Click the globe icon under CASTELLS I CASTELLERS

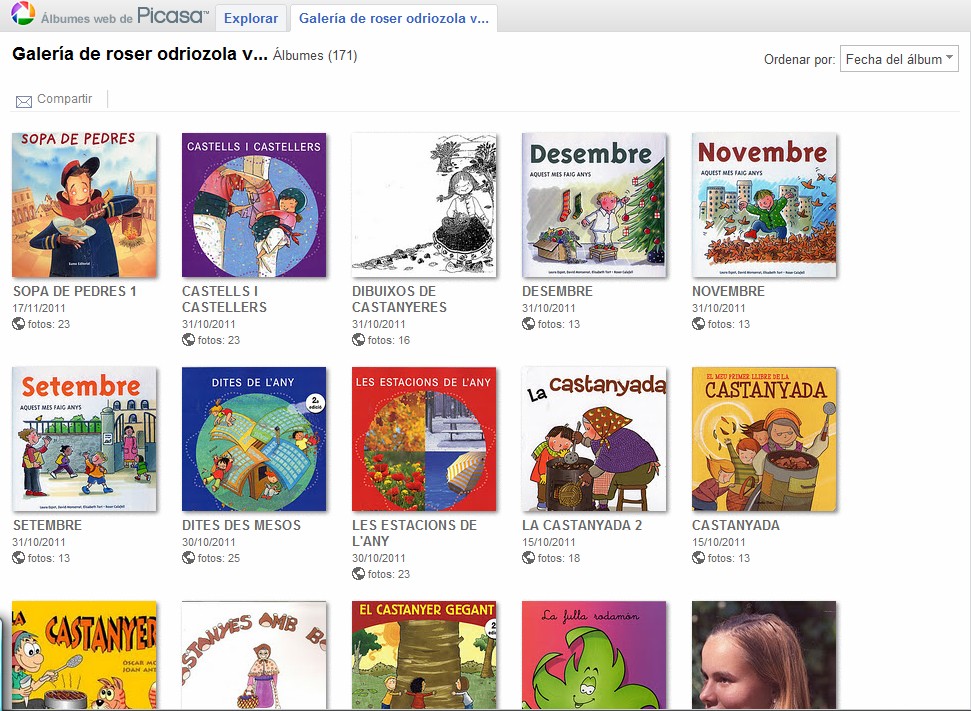(x=188, y=339)
